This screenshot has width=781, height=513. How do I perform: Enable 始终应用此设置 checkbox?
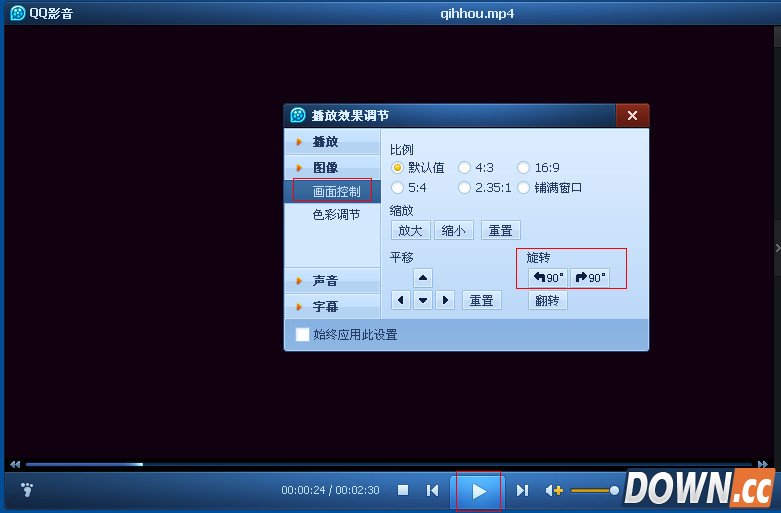(302, 335)
